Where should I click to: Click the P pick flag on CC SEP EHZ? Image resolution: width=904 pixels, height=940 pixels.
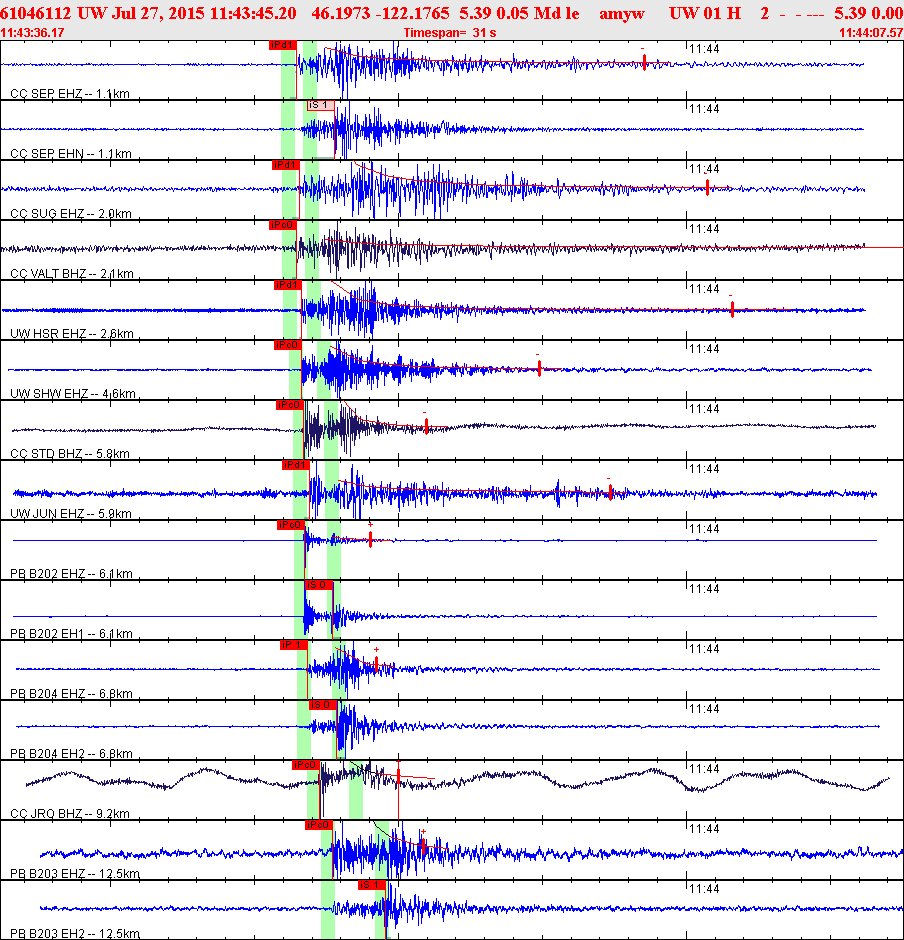pyautogui.click(x=282, y=45)
